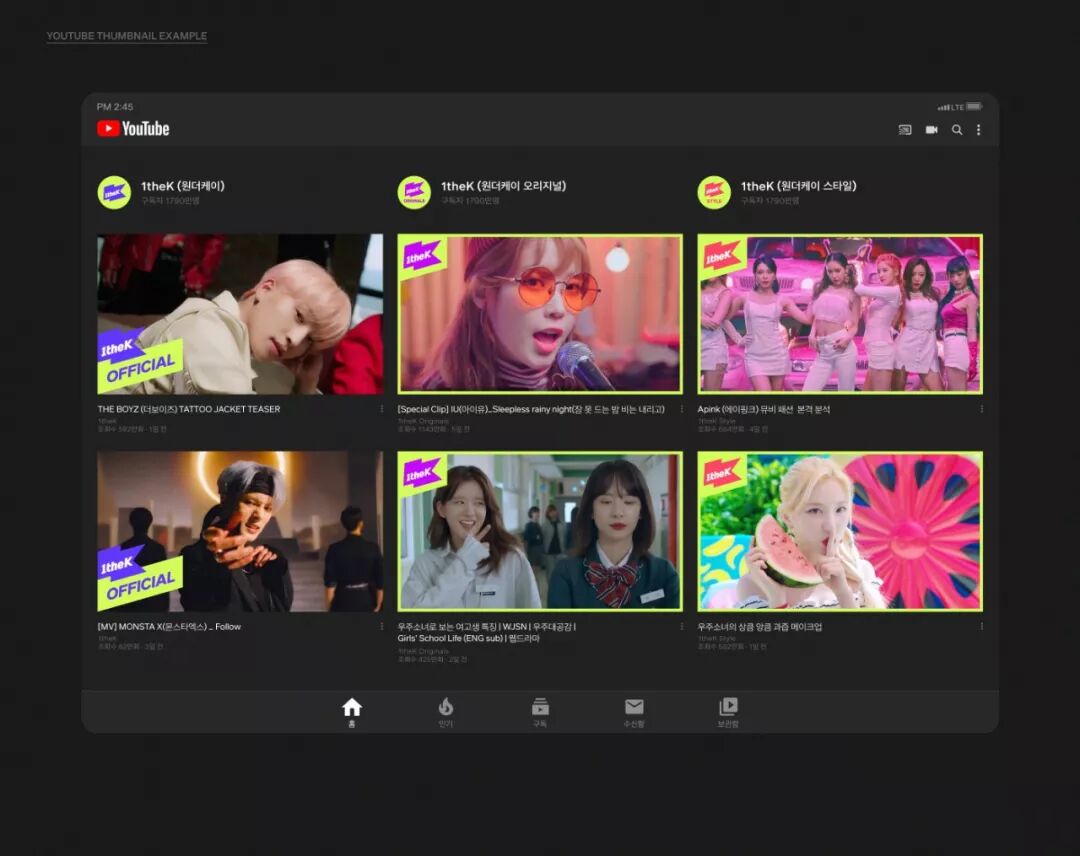Play the Apink pink car thumbnail
The height and width of the screenshot is (856, 1080).
[840, 314]
